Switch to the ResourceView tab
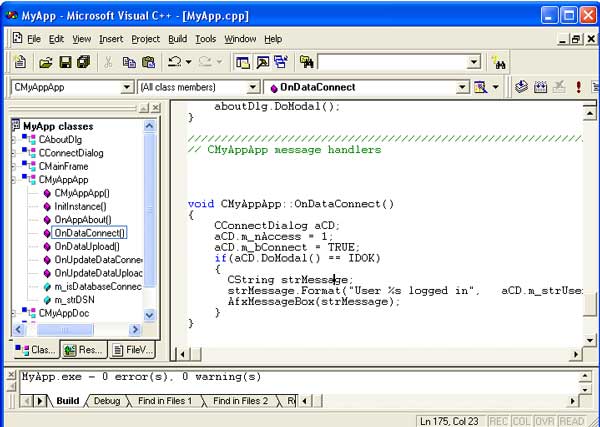600x427 pixels. (x=83, y=350)
